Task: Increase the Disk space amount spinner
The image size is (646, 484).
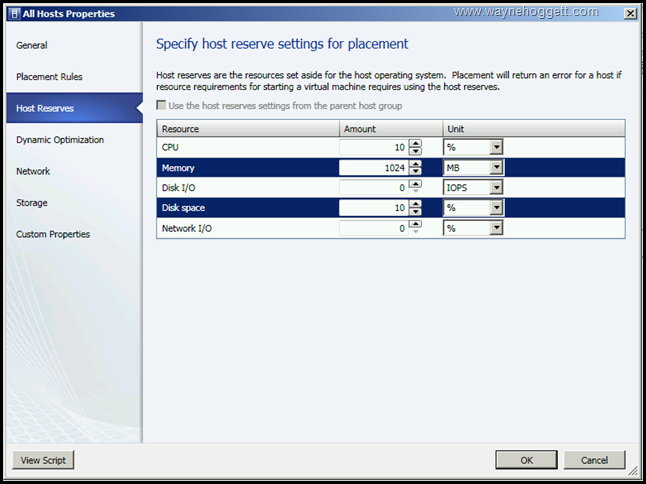Action: [416, 204]
